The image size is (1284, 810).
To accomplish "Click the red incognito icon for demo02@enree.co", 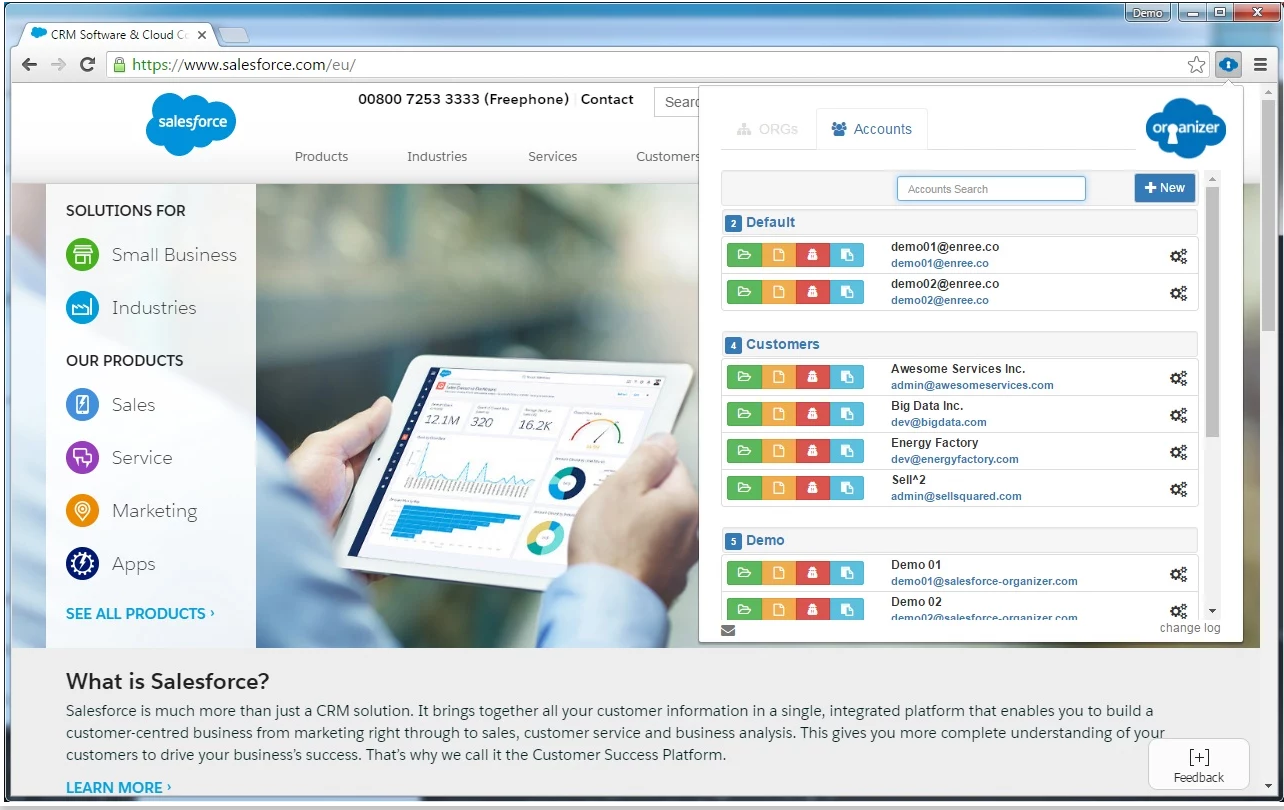I will click(813, 292).
